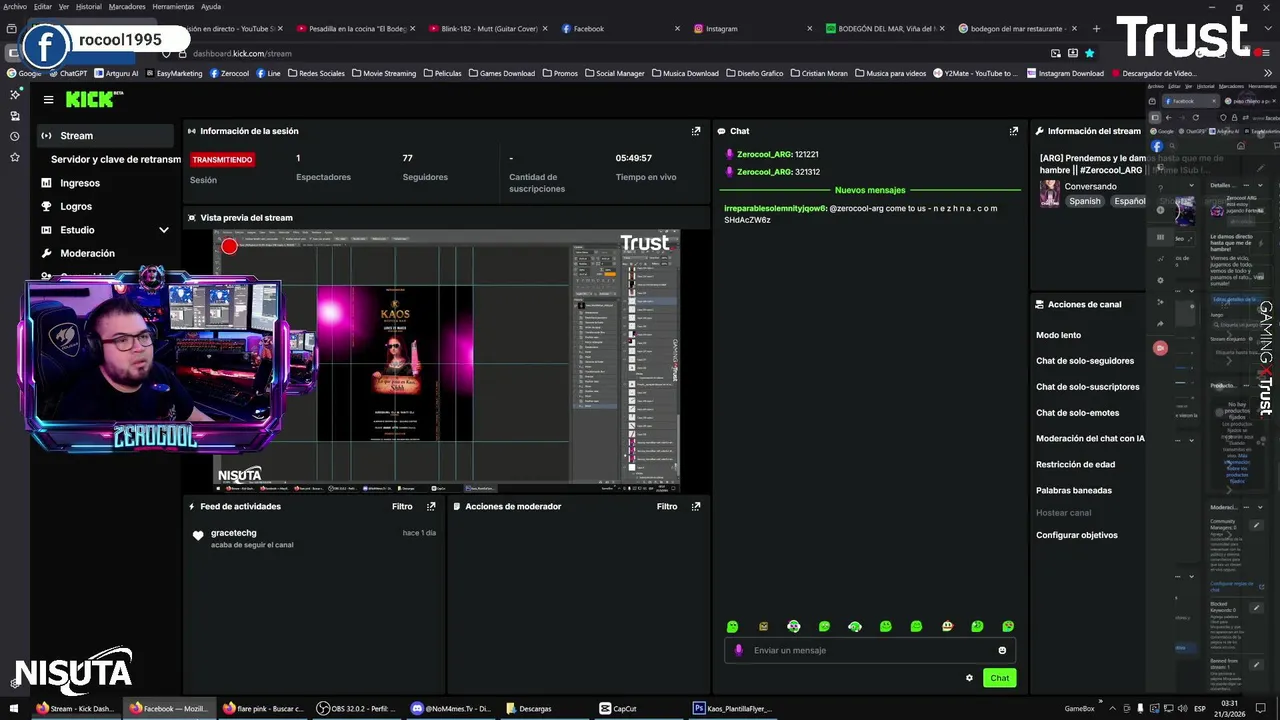Open Firefox AI sparkle sidebar icon
The width and height of the screenshot is (1280, 720).
point(14,94)
